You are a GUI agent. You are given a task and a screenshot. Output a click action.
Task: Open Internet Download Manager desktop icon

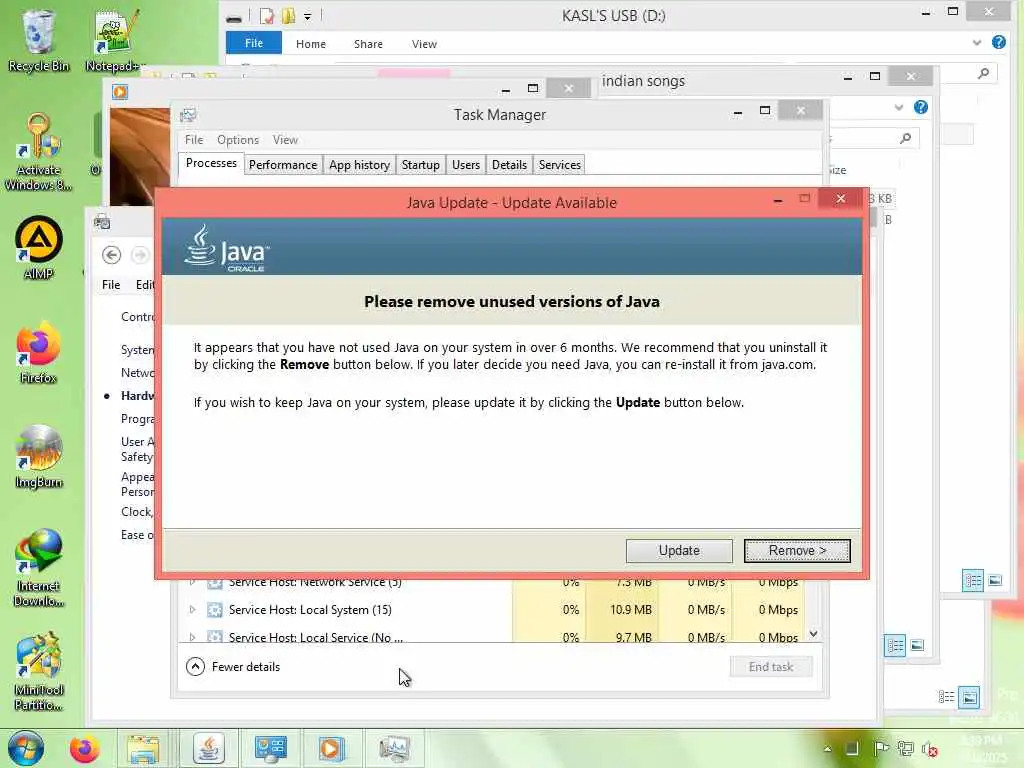(39, 568)
